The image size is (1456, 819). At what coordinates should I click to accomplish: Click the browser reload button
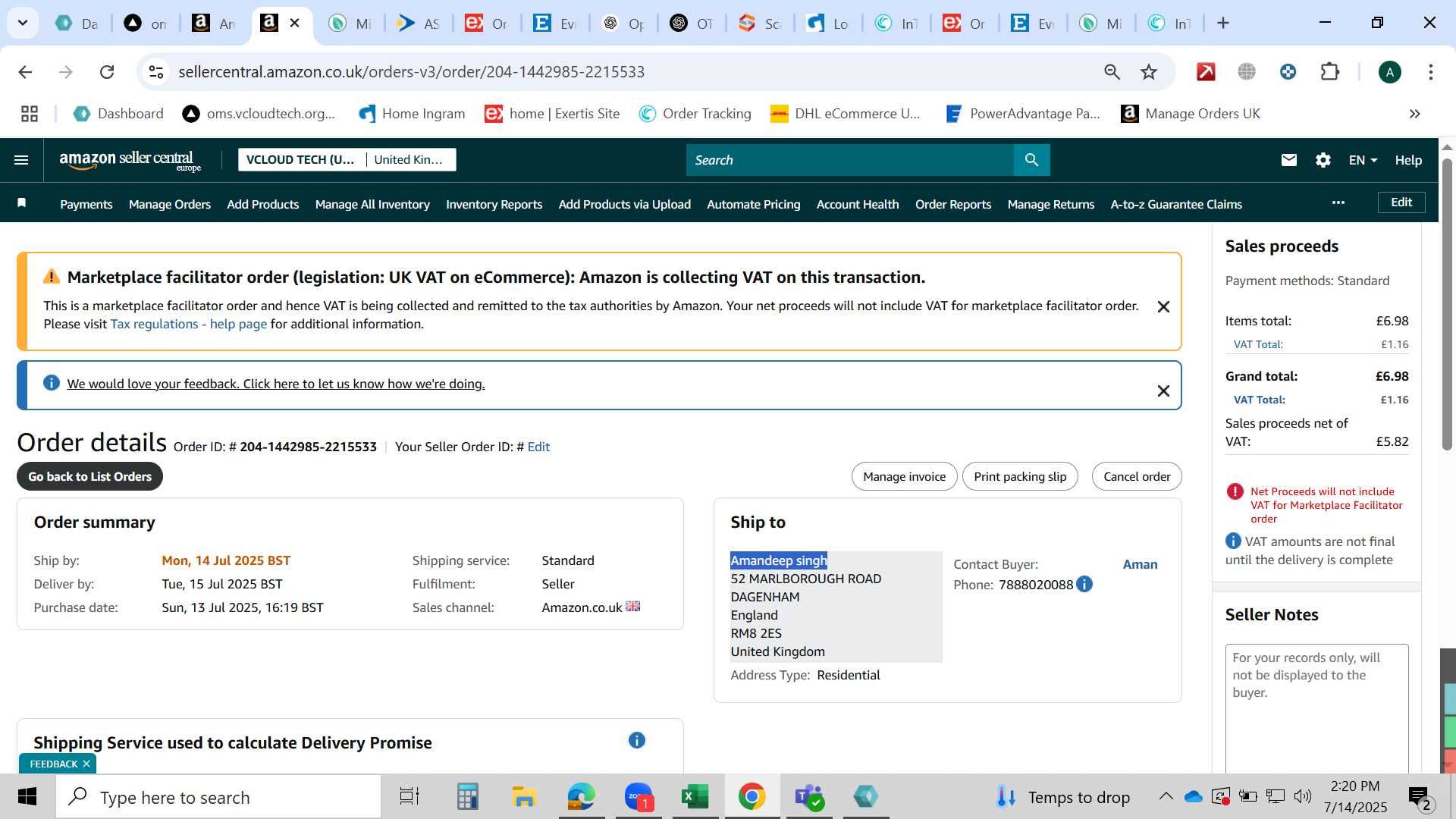pos(107,72)
